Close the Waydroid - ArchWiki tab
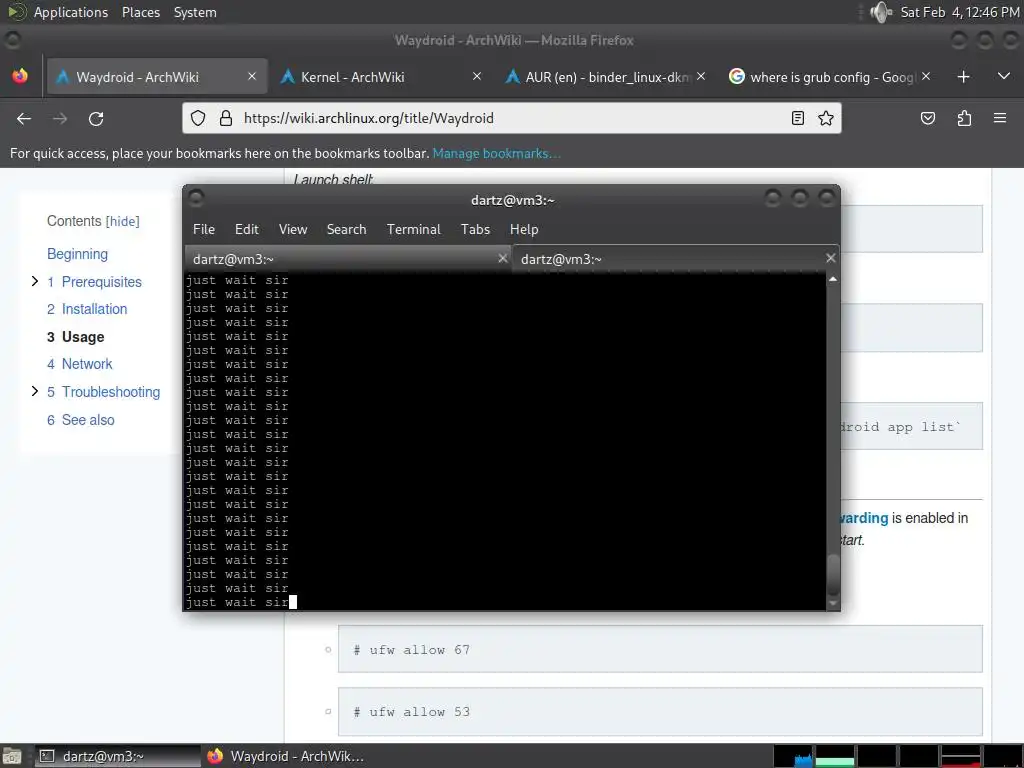1024x768 pixels. point(252,76)
